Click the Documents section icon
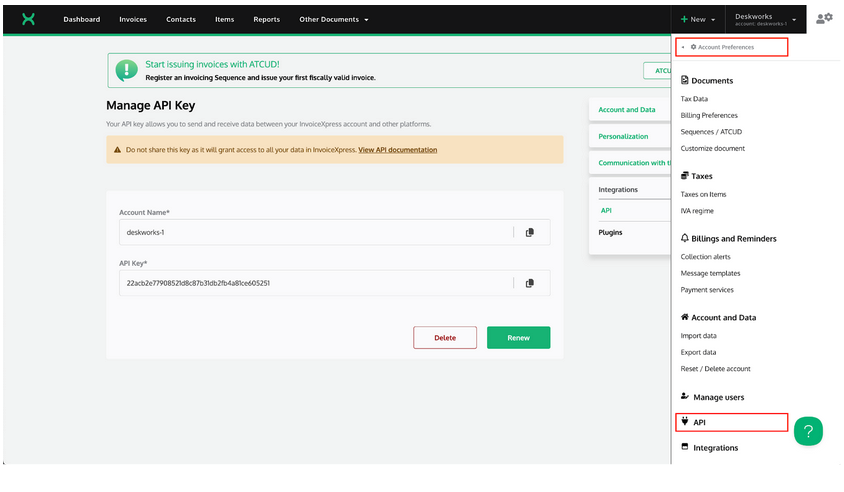This screenshot has width=844, height=492. pos(684,80)
